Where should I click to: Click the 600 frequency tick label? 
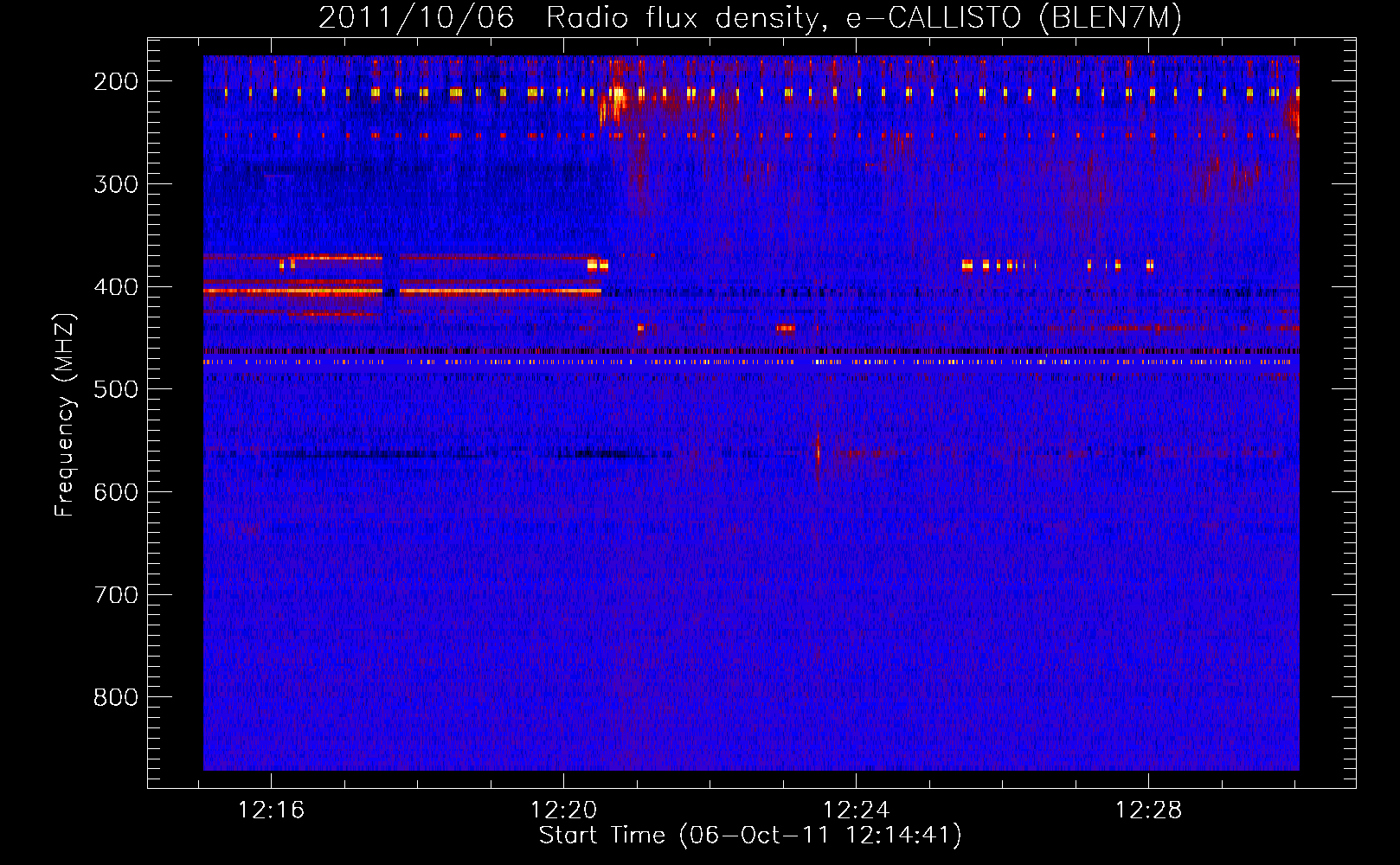(x=116, y=492)
